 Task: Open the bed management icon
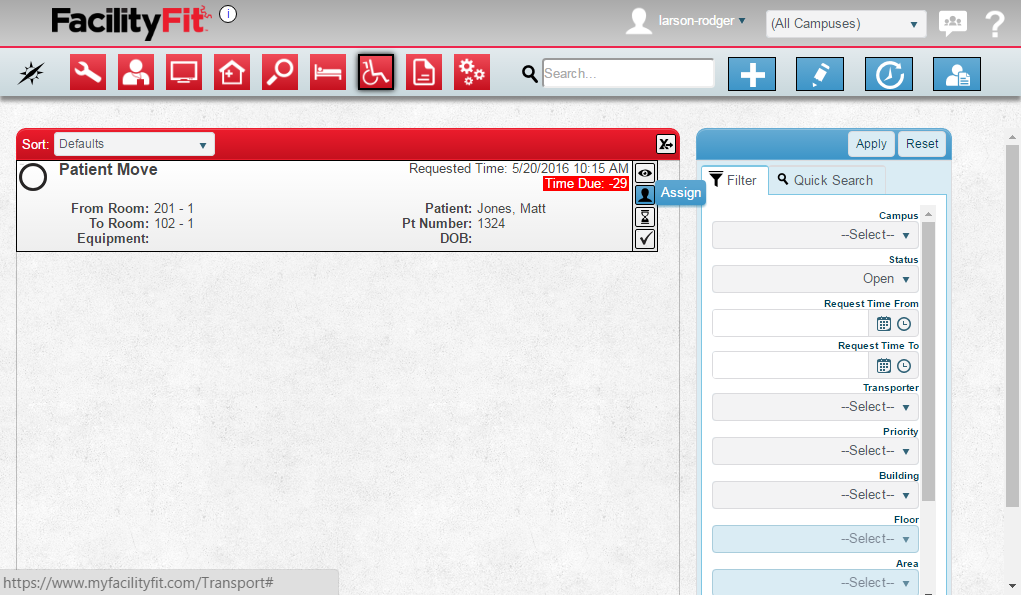pos(328,73)
